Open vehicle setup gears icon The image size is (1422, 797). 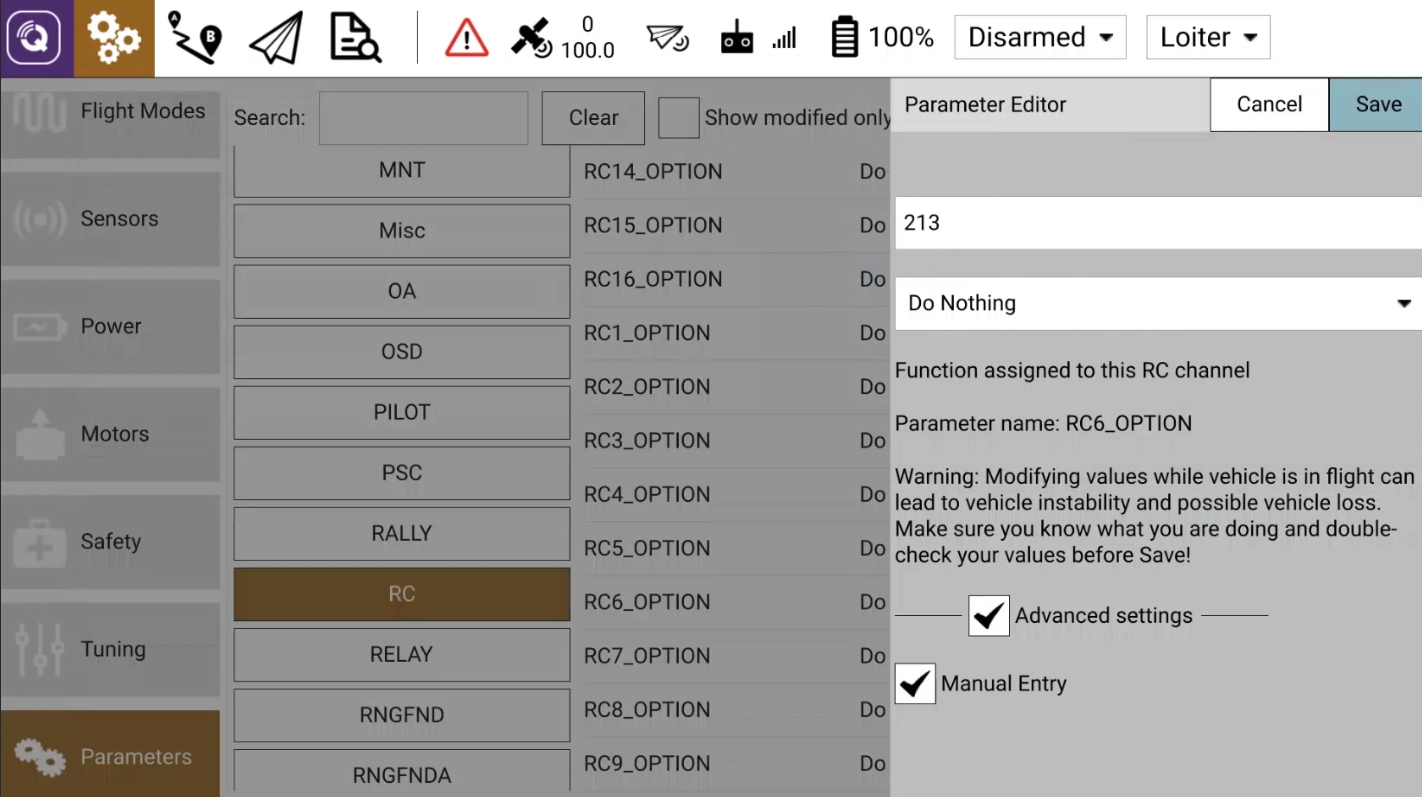click(113, 38)
